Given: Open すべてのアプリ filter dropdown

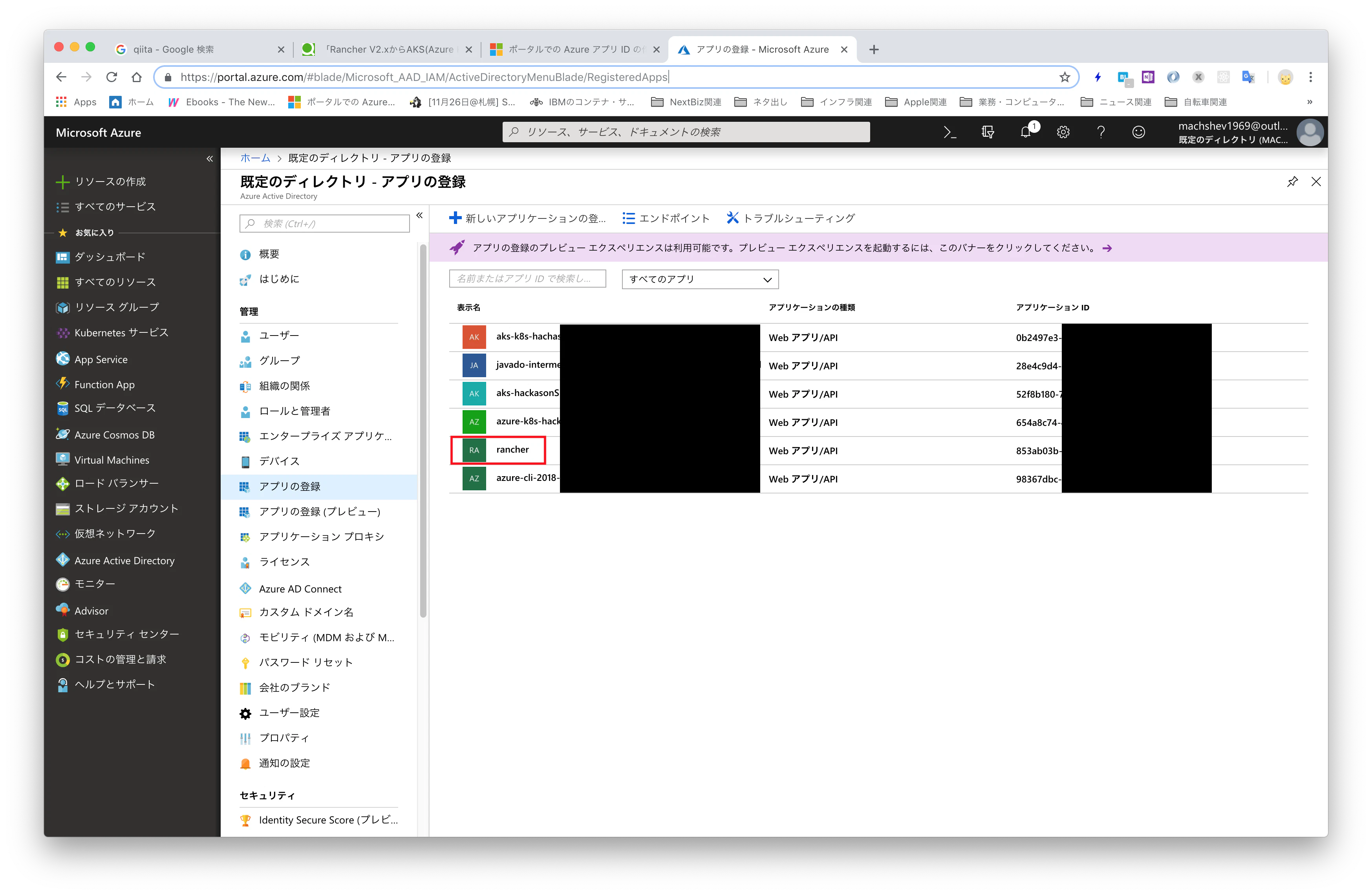Looking at the screenshot, I should pyautogui.click(x=700, y=280).
